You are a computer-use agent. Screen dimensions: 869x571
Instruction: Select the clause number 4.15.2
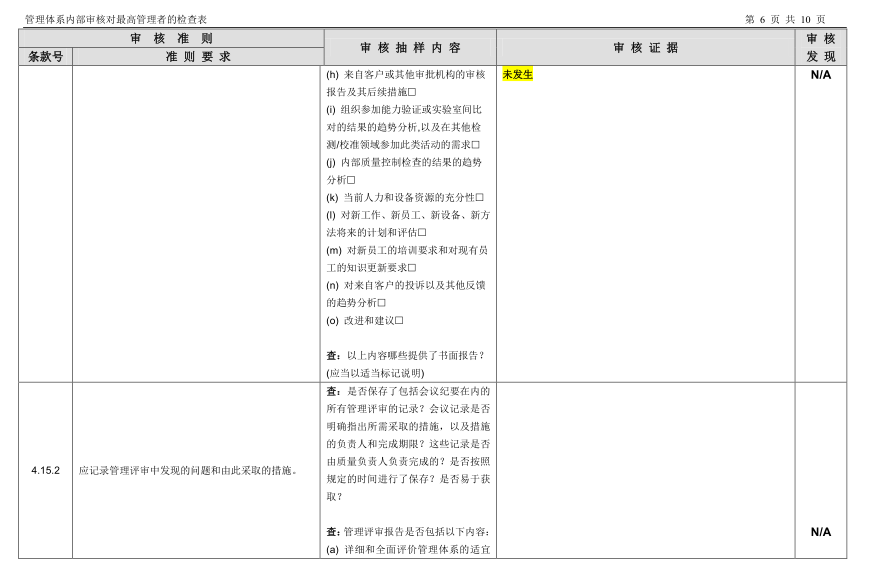45,471
